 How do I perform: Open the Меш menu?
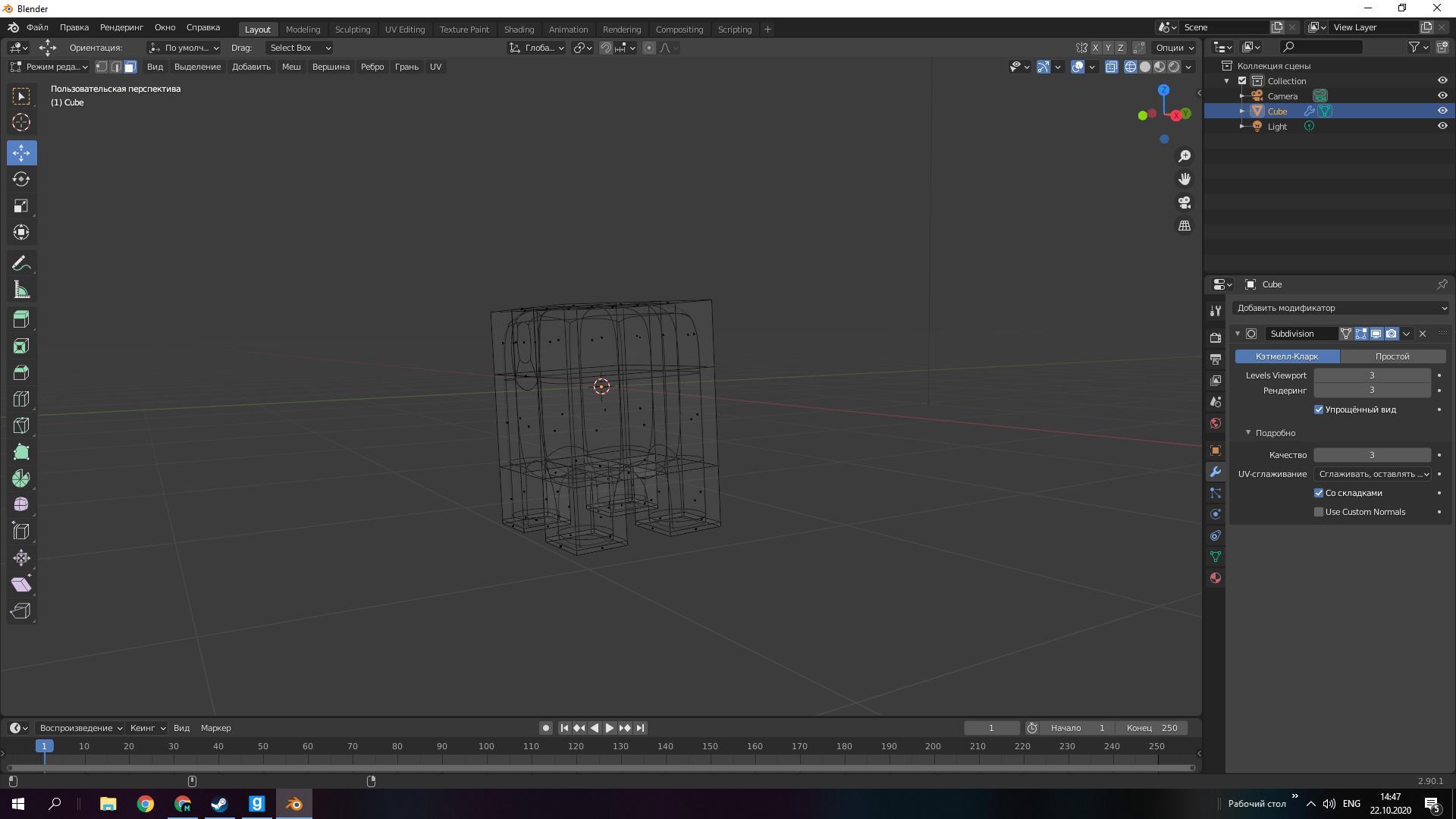click(x=291, y=67)
